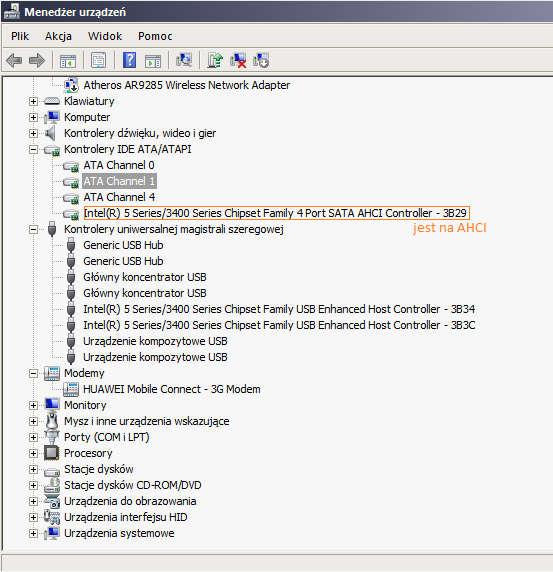This screenshot has width=553, height=572.
Task: Select Intel SATA AHCI Controller 3B29 entry
Action: [275, 213]
